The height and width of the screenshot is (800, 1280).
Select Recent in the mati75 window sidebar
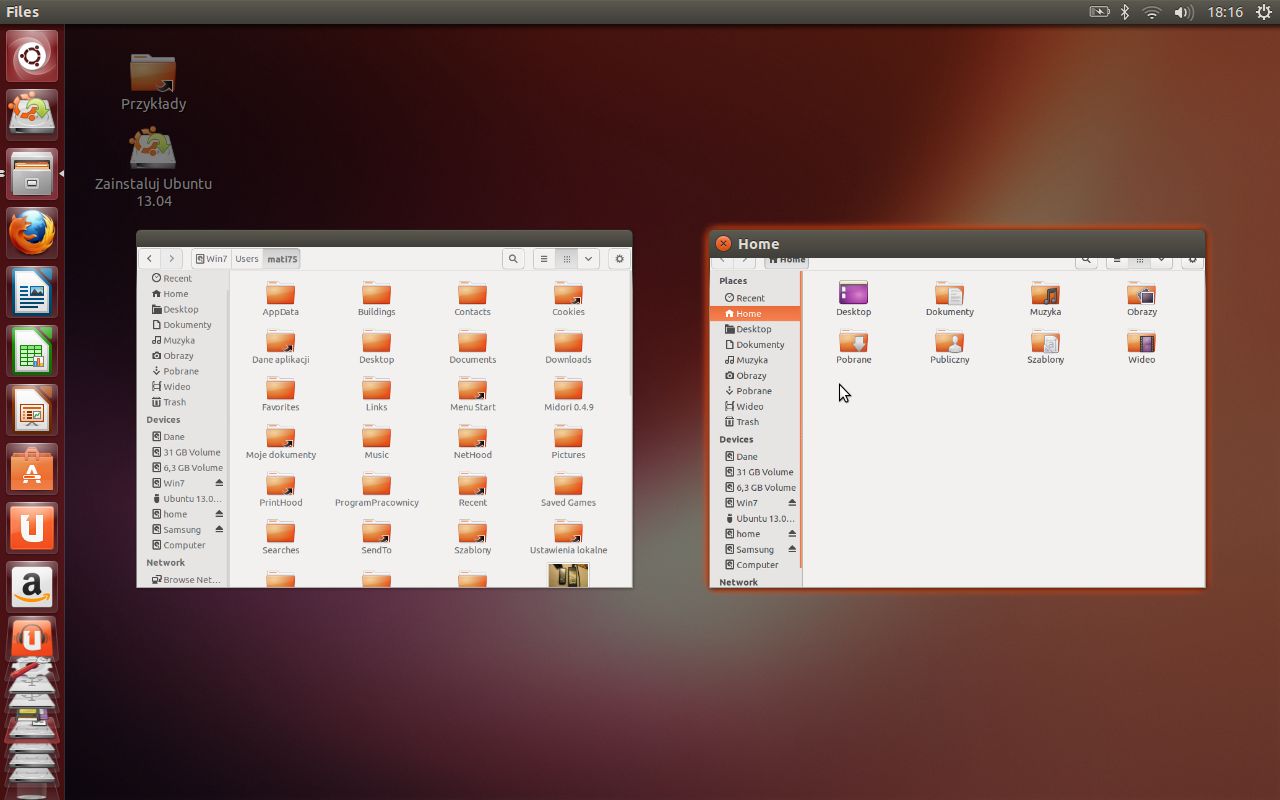coord(171,278)
